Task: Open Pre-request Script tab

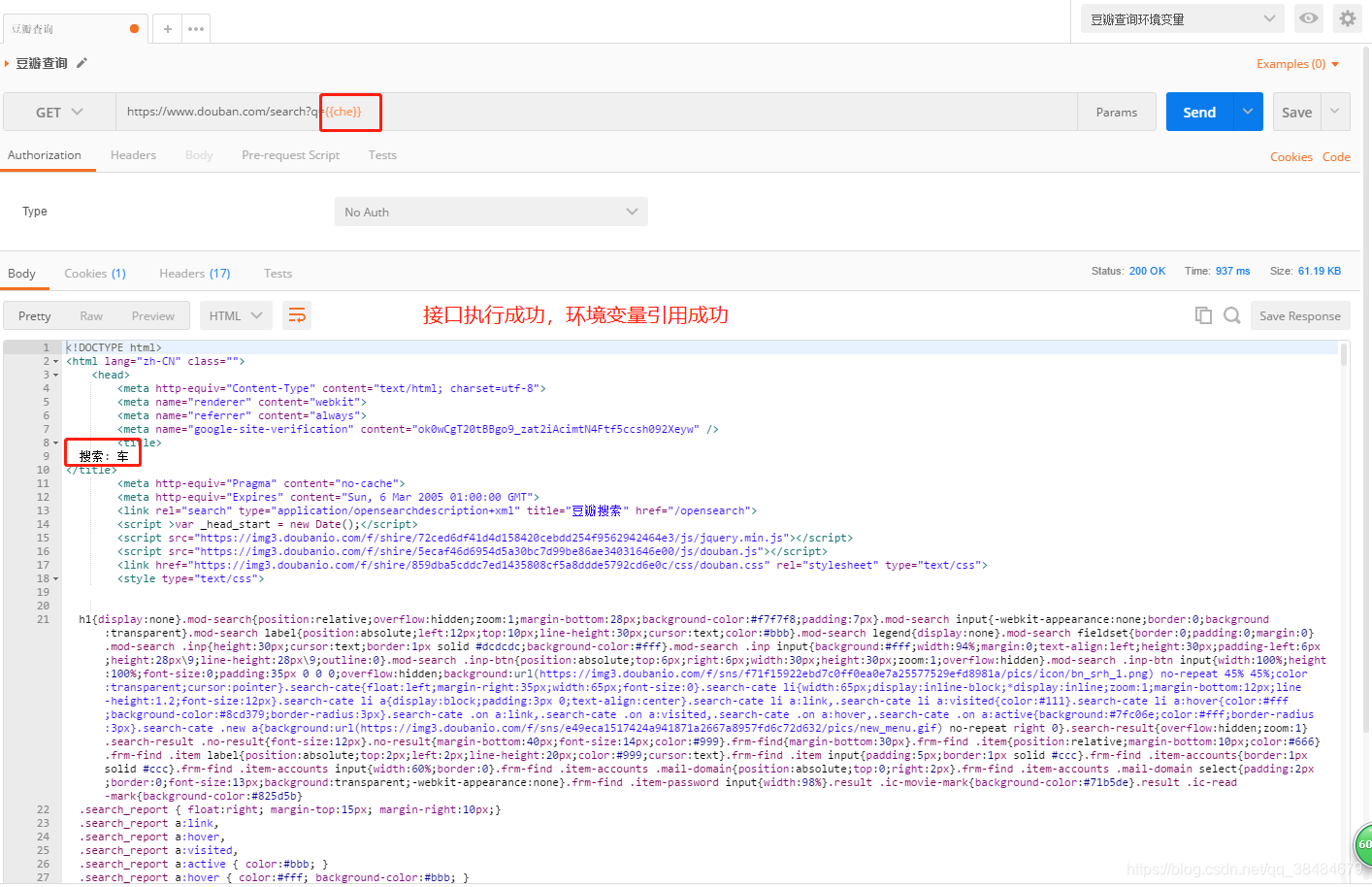Action: pyautogui.click(x=290, y=155)
